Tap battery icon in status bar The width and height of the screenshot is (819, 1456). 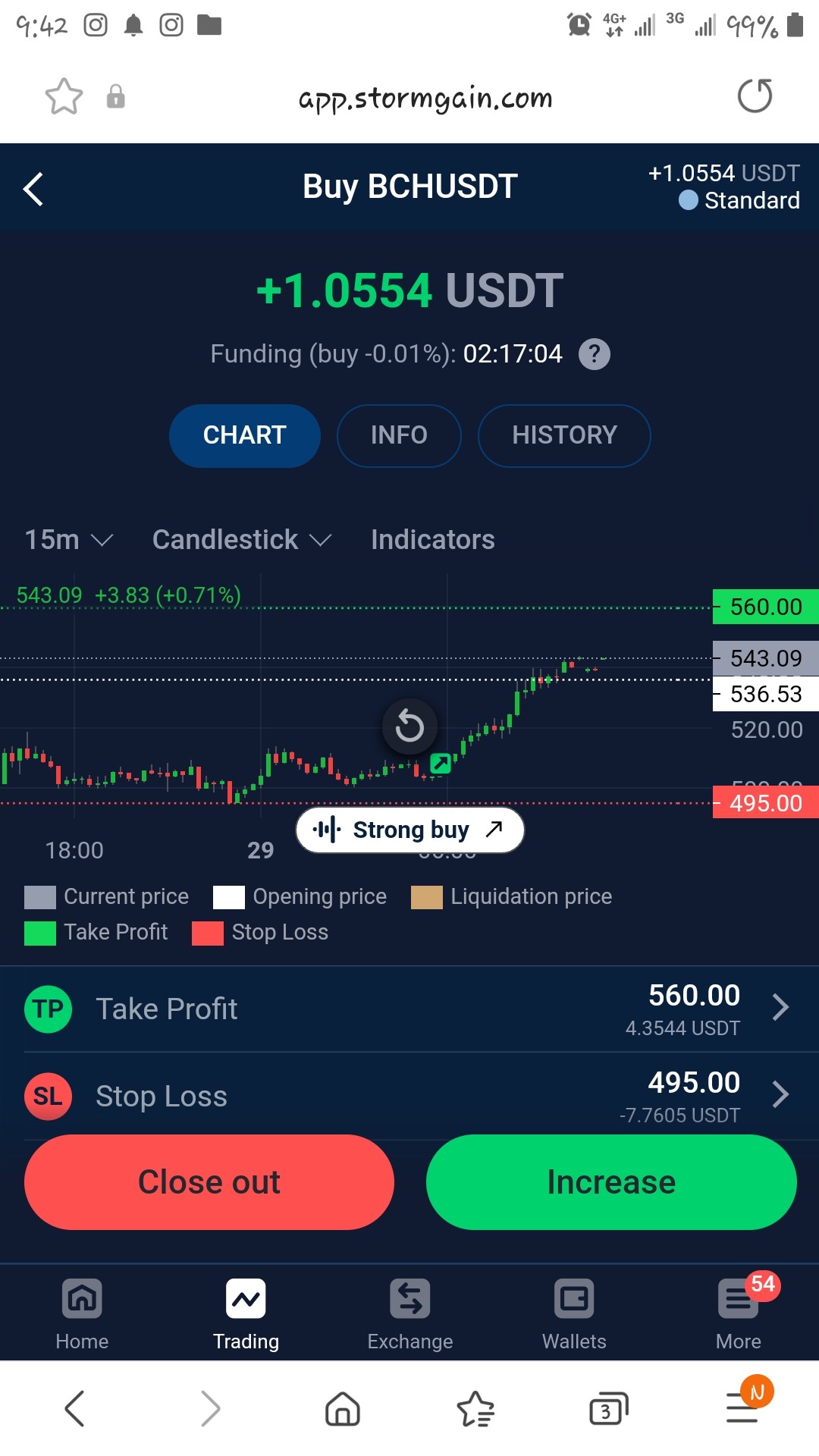(795, 24)
